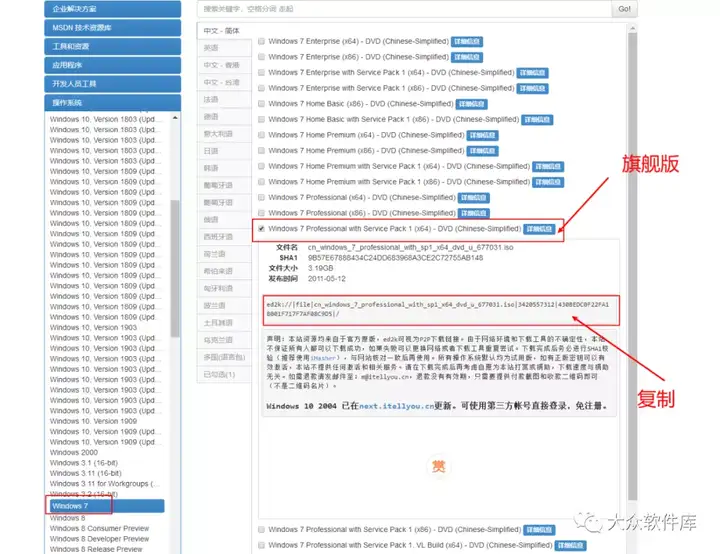Viewport: 720px width, 554px height.
Task: Open 详细信息 for Windows 7 Home Premium (x64)
Action: coord(482,136)
